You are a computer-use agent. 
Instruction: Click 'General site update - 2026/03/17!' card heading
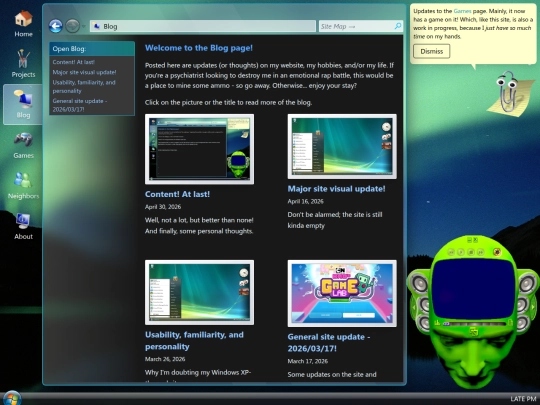coord(329,343)
